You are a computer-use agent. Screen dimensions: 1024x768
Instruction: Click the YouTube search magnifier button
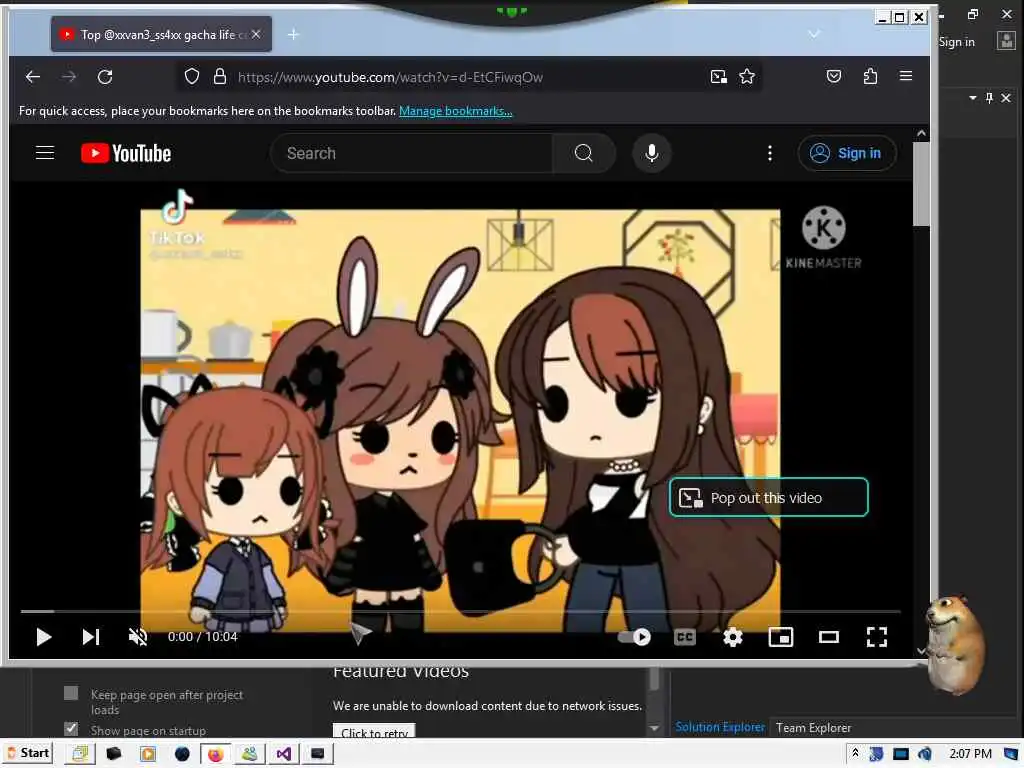583,153
